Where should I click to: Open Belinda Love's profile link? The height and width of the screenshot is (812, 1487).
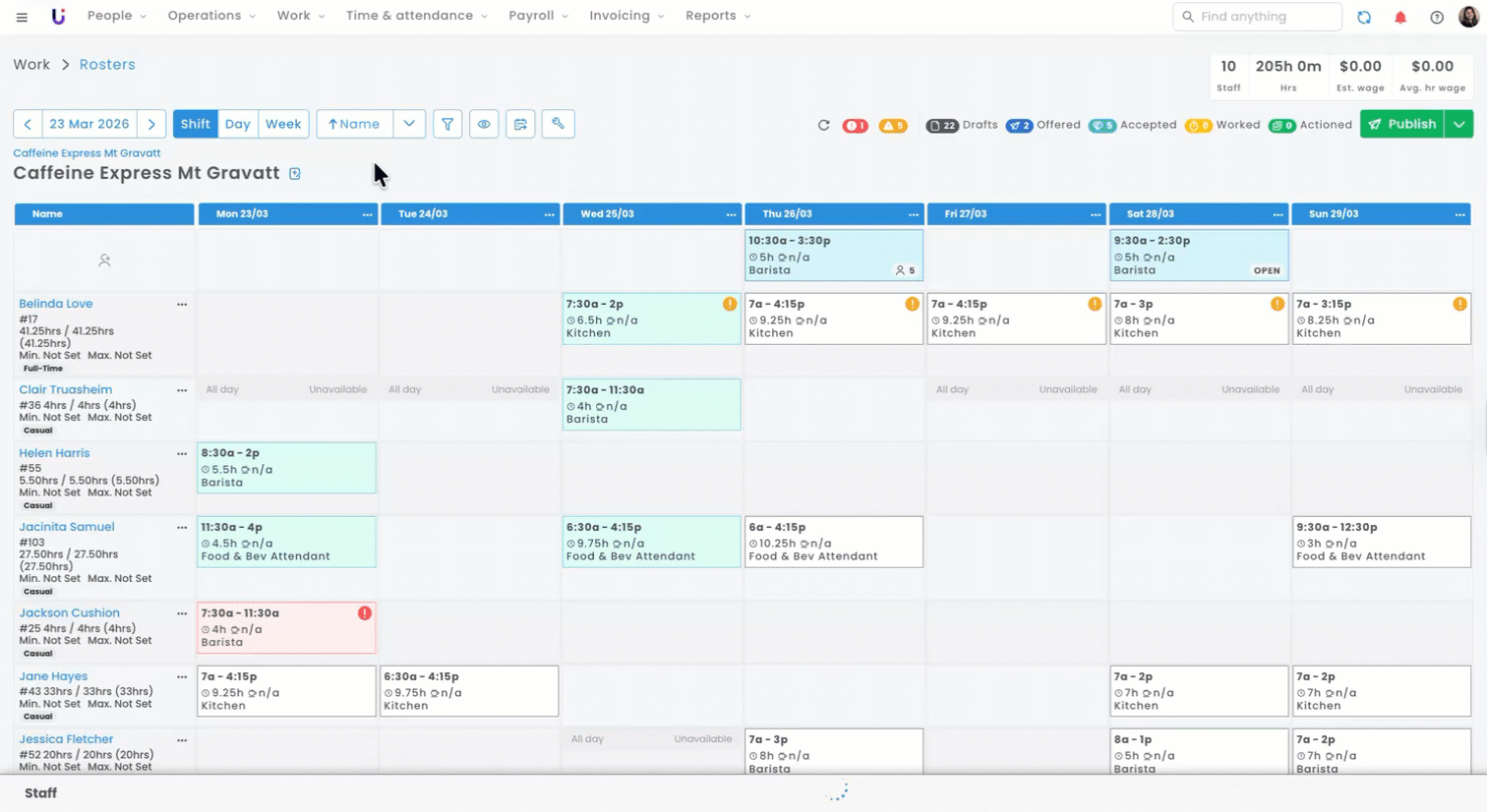56,304
